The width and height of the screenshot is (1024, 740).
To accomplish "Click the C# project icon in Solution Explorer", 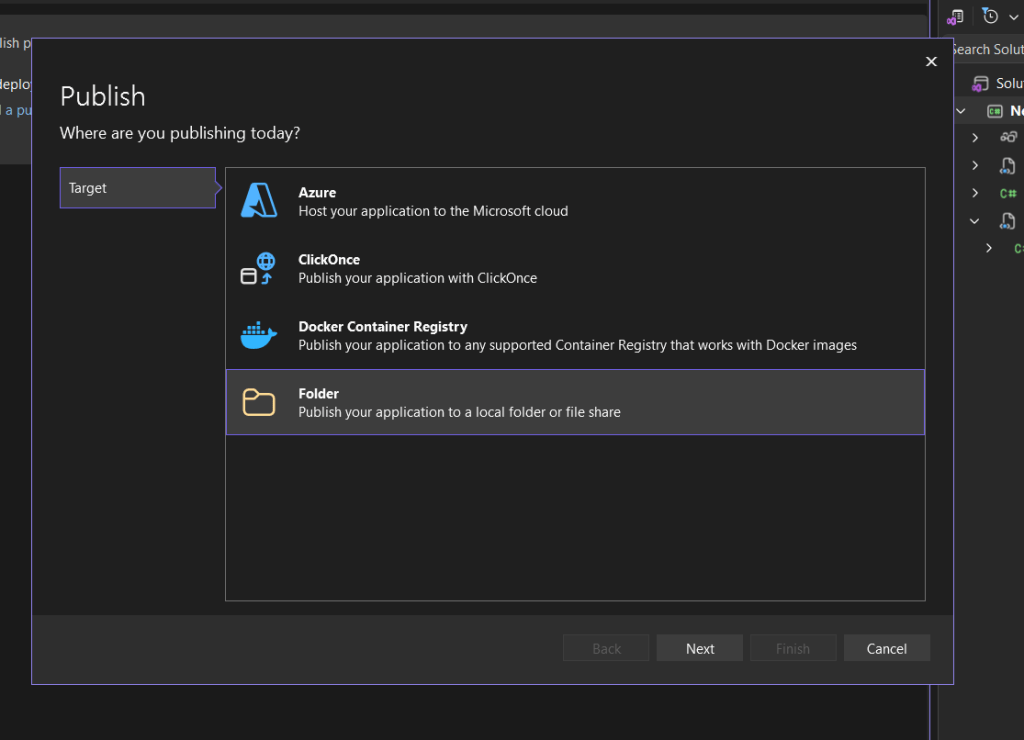I will [x=995, y=111].
